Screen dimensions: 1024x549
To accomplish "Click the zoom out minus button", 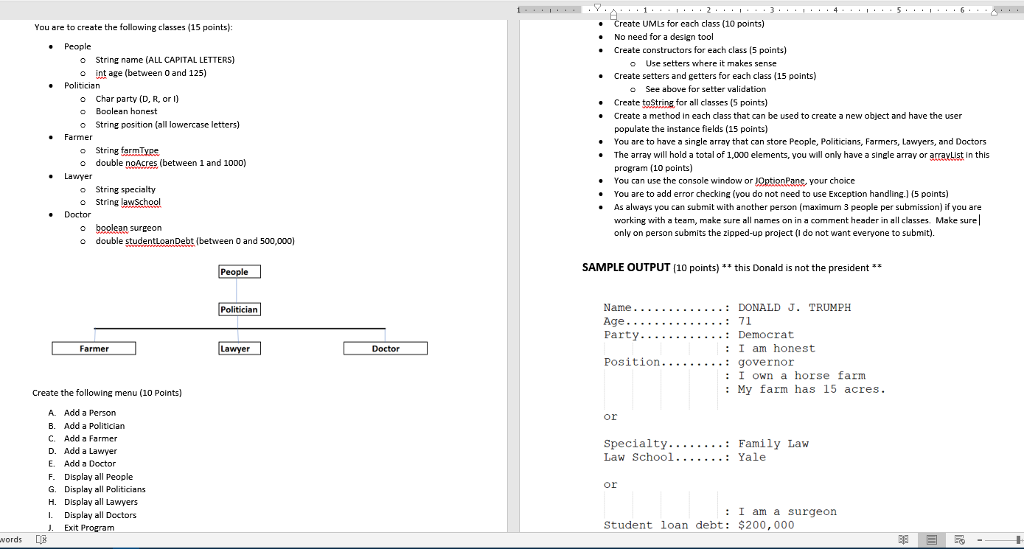I will tap(980, 540).
